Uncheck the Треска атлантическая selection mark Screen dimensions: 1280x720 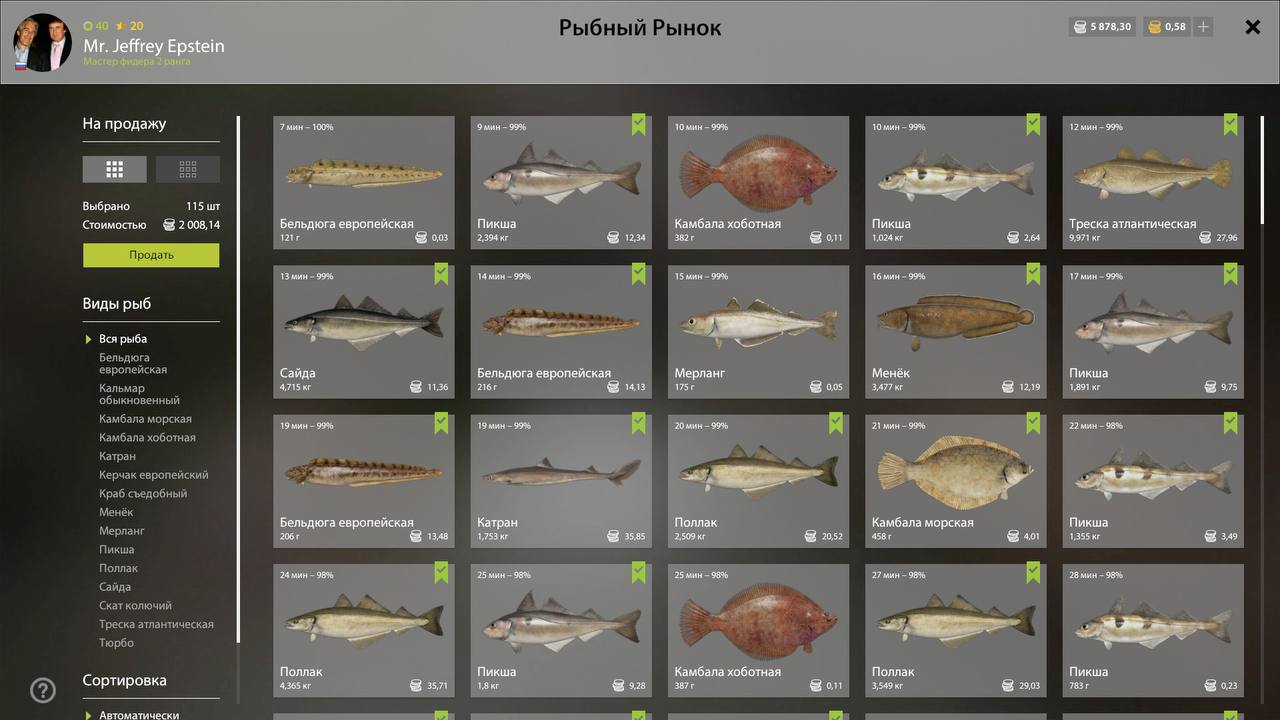1231,125
